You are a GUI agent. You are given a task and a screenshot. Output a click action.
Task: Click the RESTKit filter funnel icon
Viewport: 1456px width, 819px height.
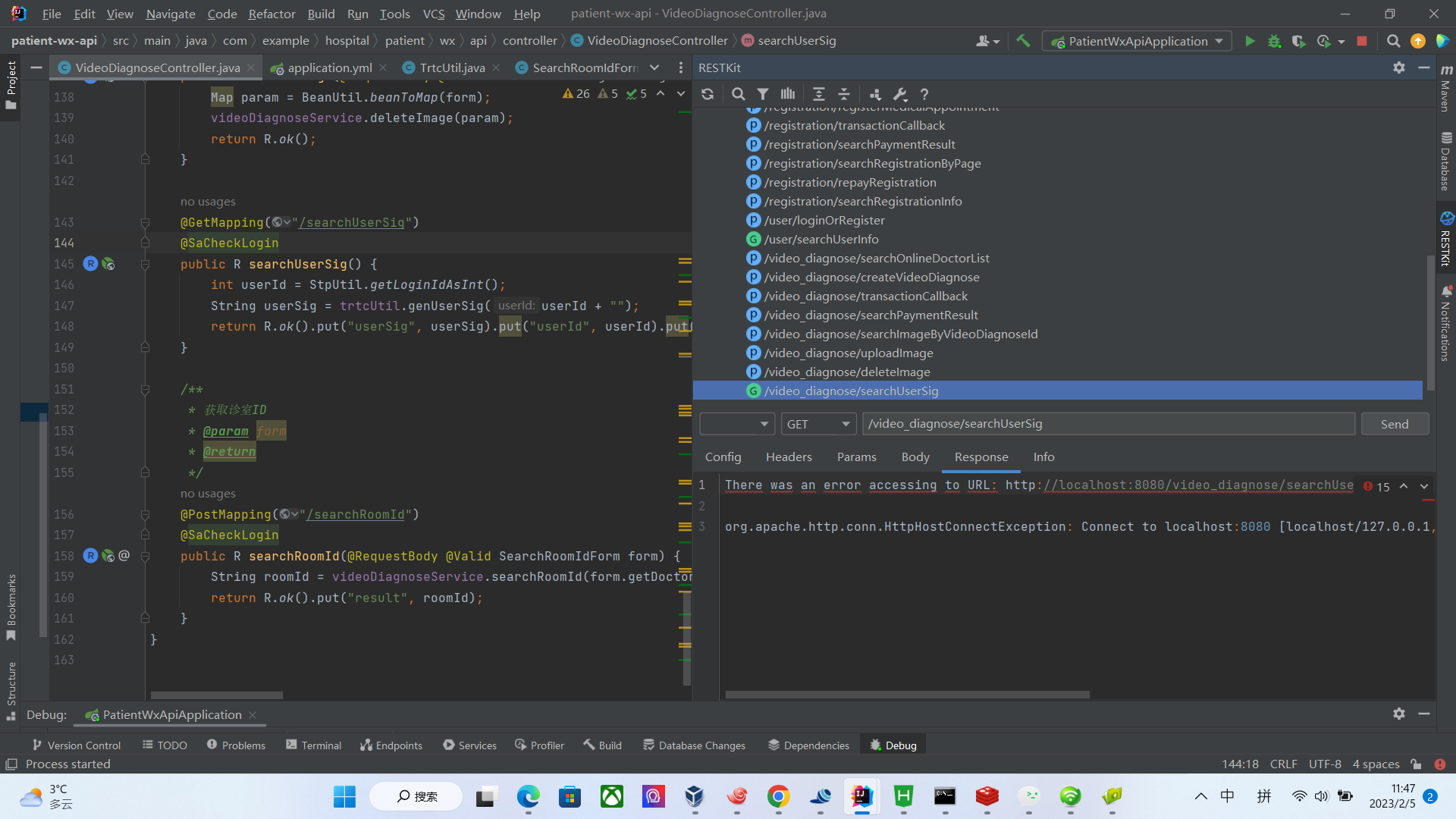pyautogui.click(x=763, y=94)
